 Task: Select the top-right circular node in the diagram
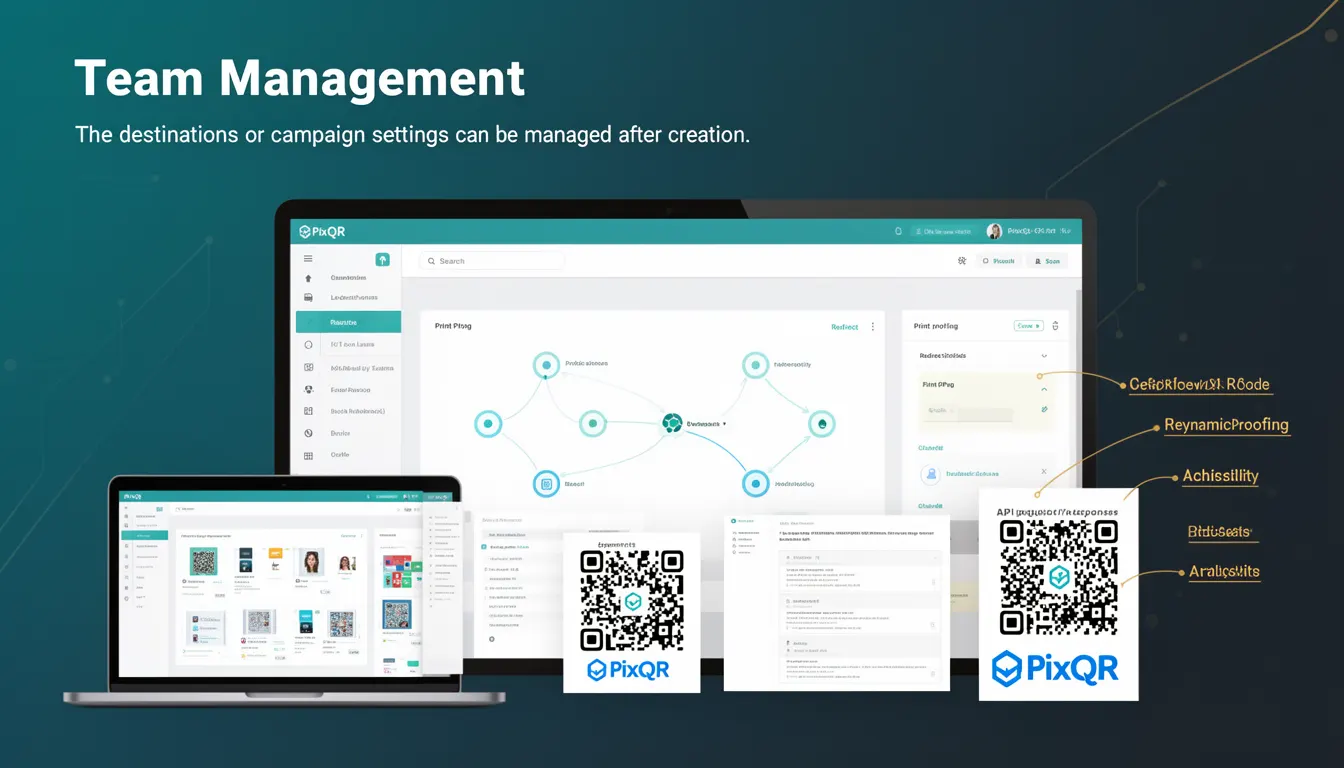click(x=756, y=366)
